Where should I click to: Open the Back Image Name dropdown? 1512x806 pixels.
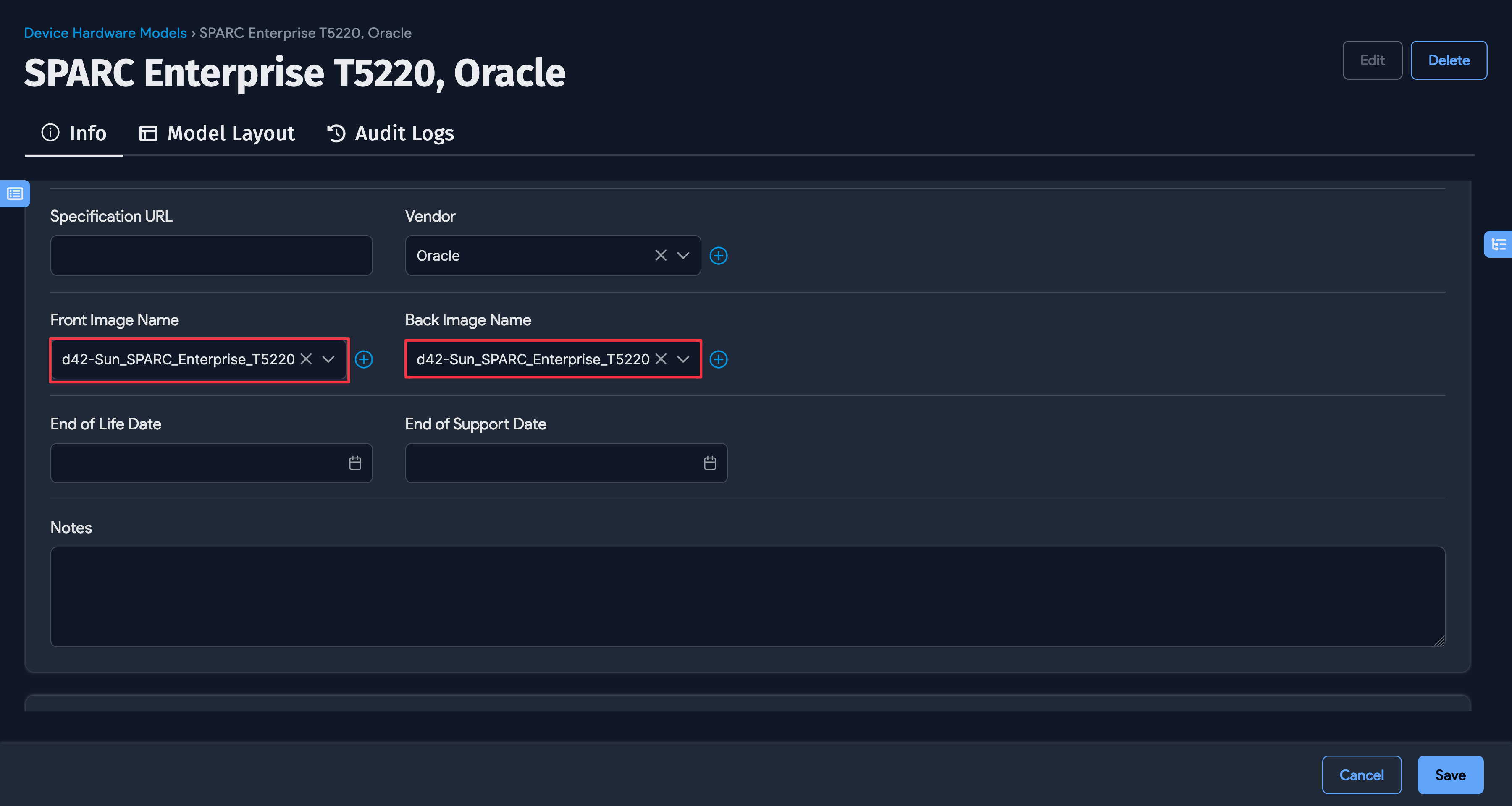[683, 360]
